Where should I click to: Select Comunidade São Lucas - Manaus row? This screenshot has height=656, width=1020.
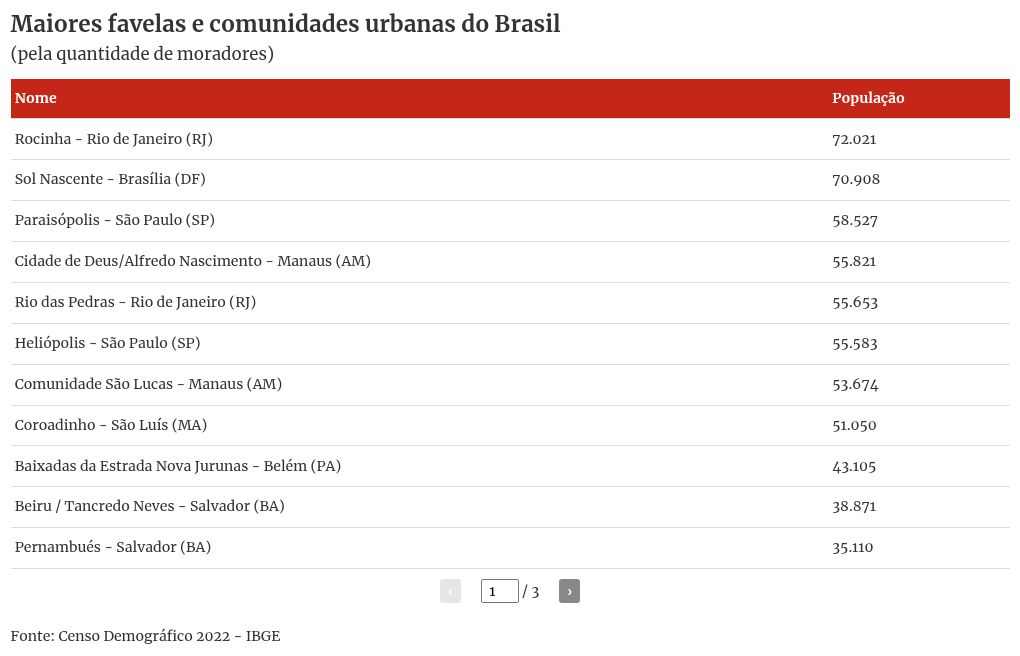tap(148, 384)
